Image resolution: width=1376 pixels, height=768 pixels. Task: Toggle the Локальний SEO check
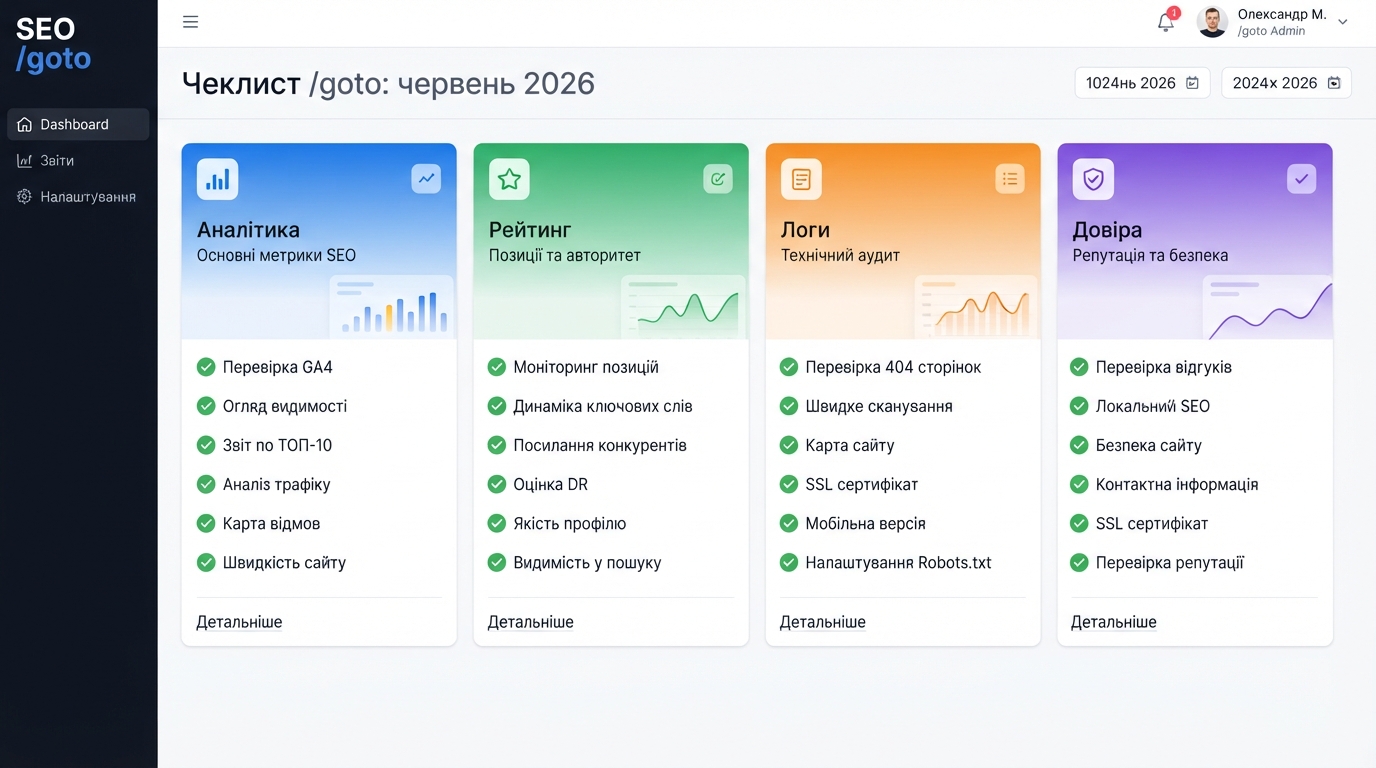point(1079,406)
